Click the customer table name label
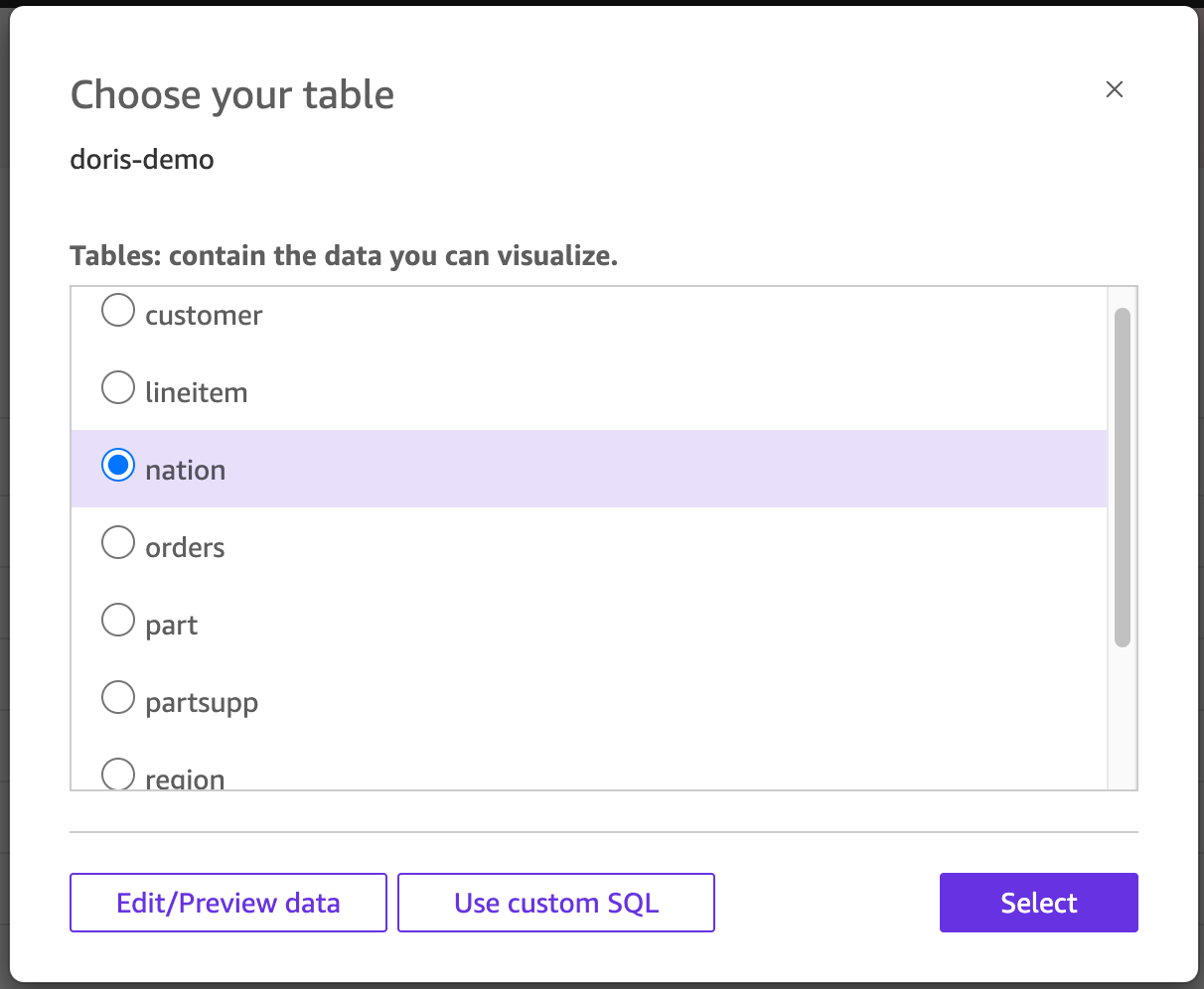 (203, 315)
